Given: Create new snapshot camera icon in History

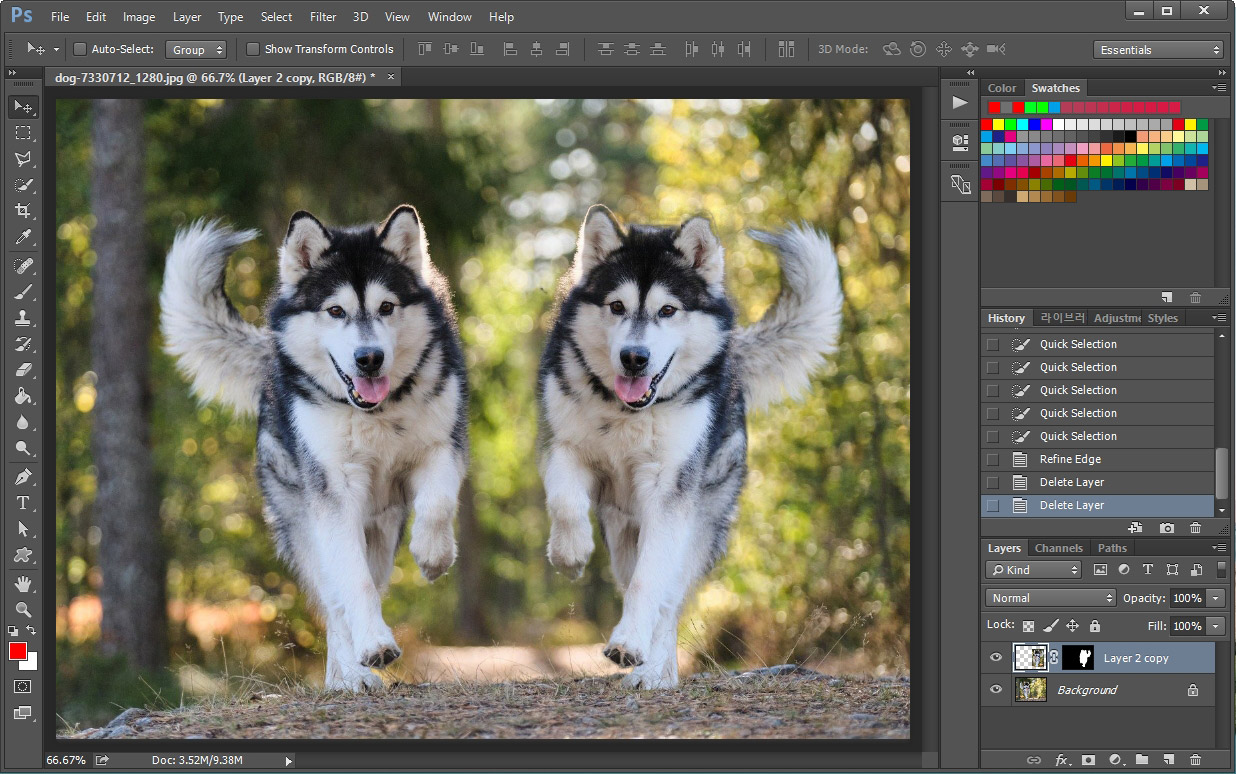Looking at the screenshot, I should tap(1166, 528).
